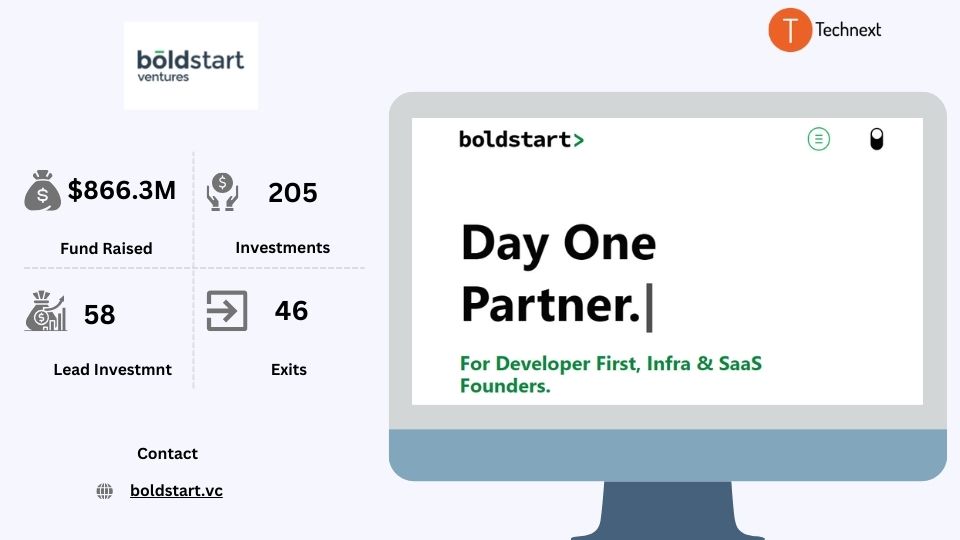Click the Lead Investmnt label
Screen dimensions: 960x540
[x=113, y=370]
